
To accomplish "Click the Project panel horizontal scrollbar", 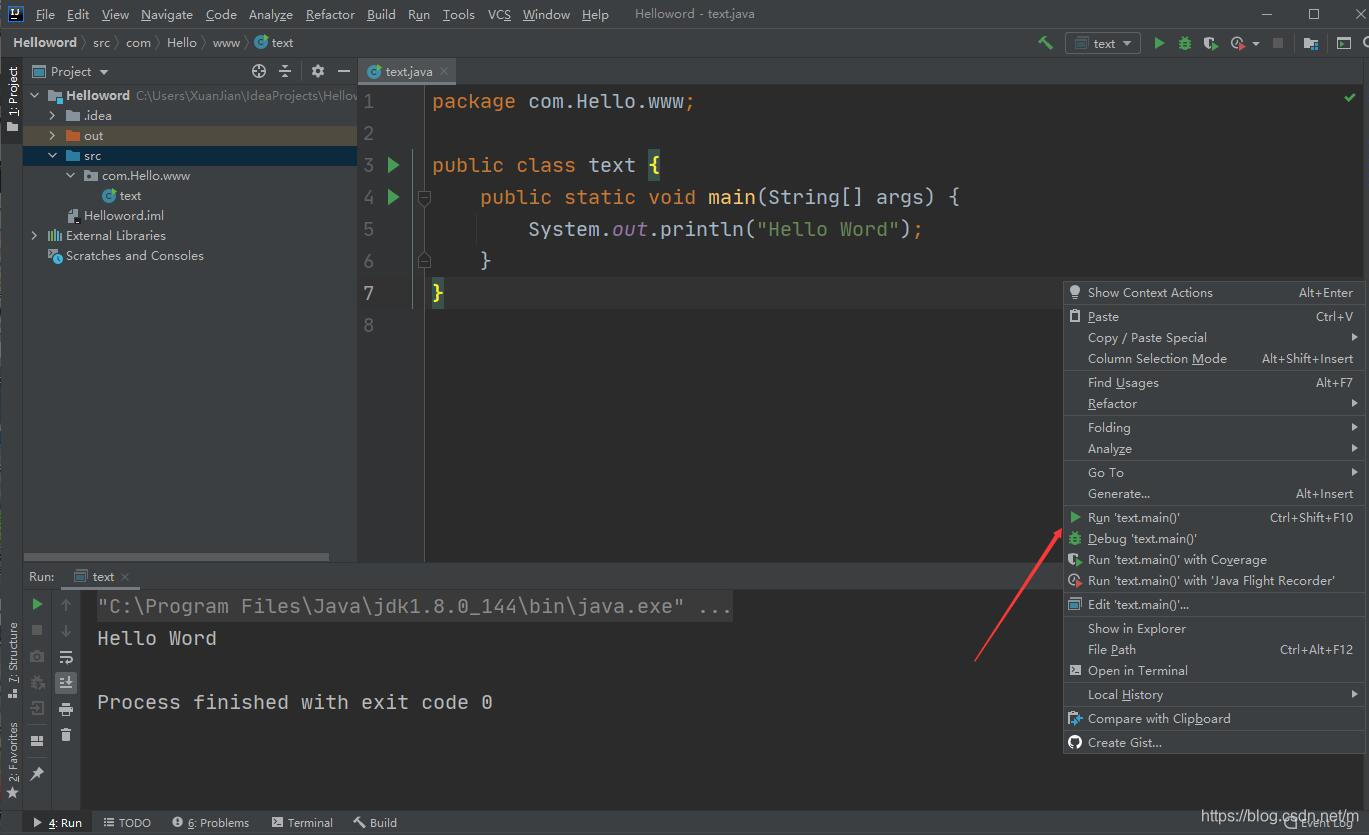I will (177, 557).
